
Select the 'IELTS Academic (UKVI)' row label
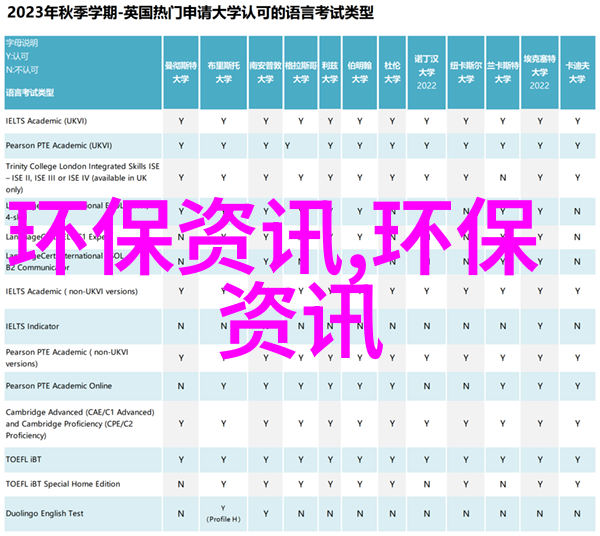(x=46, y=121)
